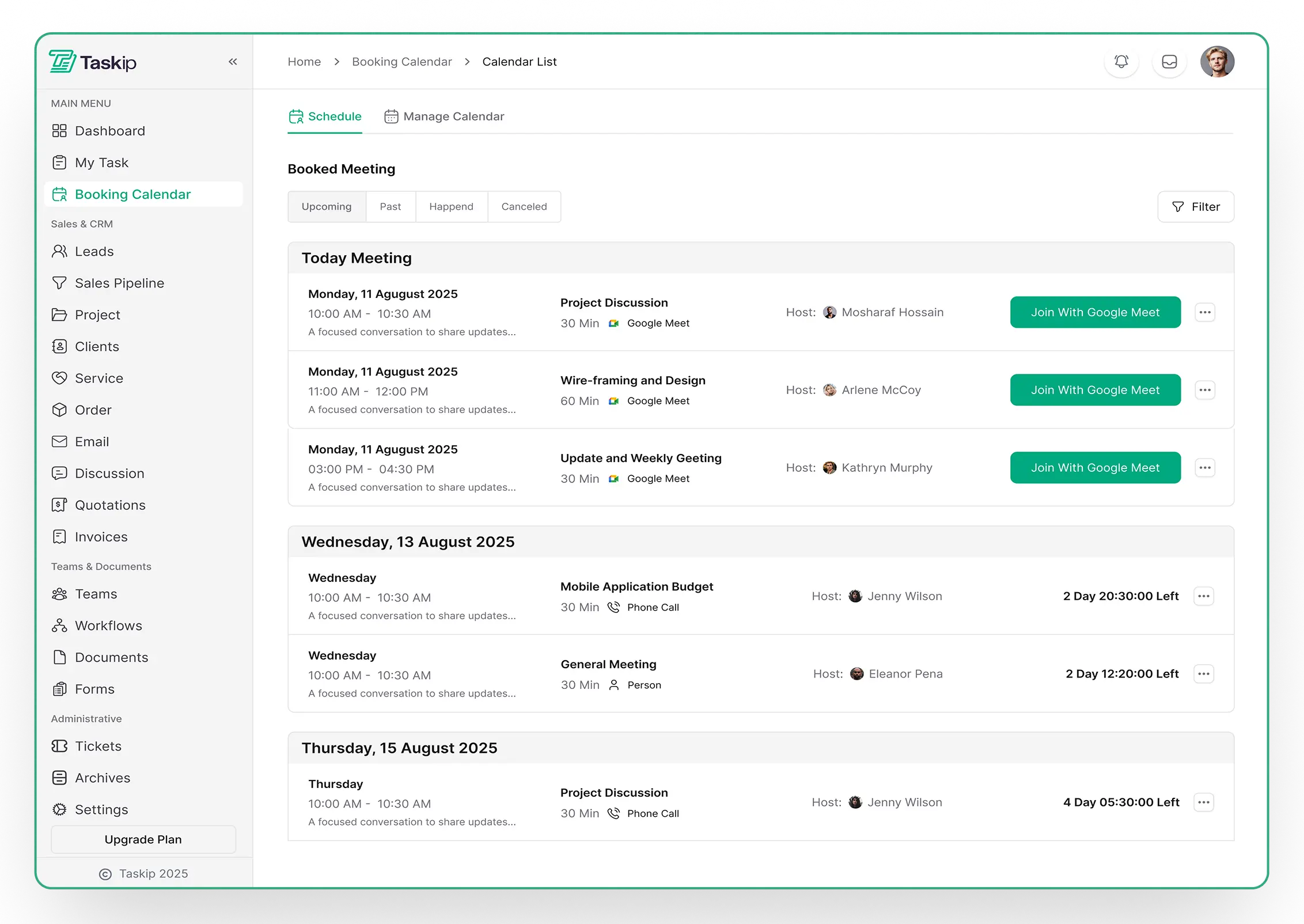This screenshot has width=1304, height=924.
Task: Open user profile avatar
Action: [1216, 62]
